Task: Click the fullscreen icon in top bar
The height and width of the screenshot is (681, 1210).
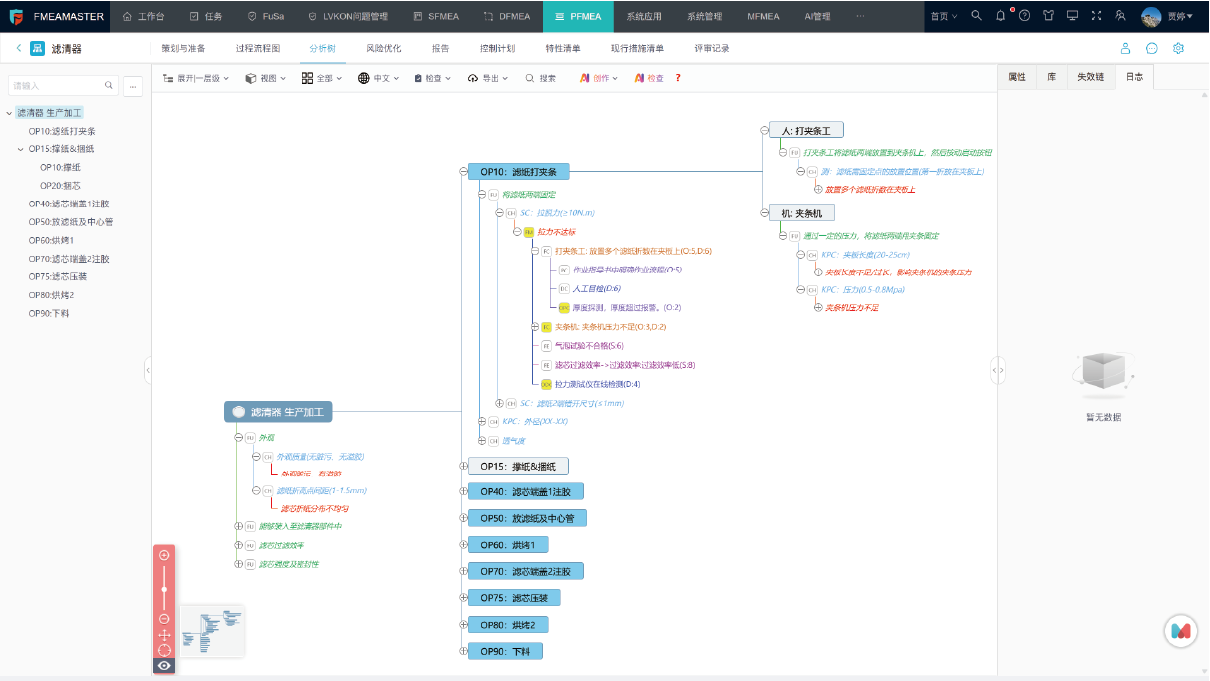Action: pyautogui.click(x=1097, y=16)
